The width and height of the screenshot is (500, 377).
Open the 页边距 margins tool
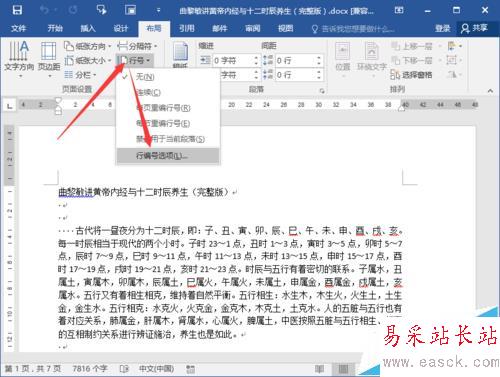point(49,59)
